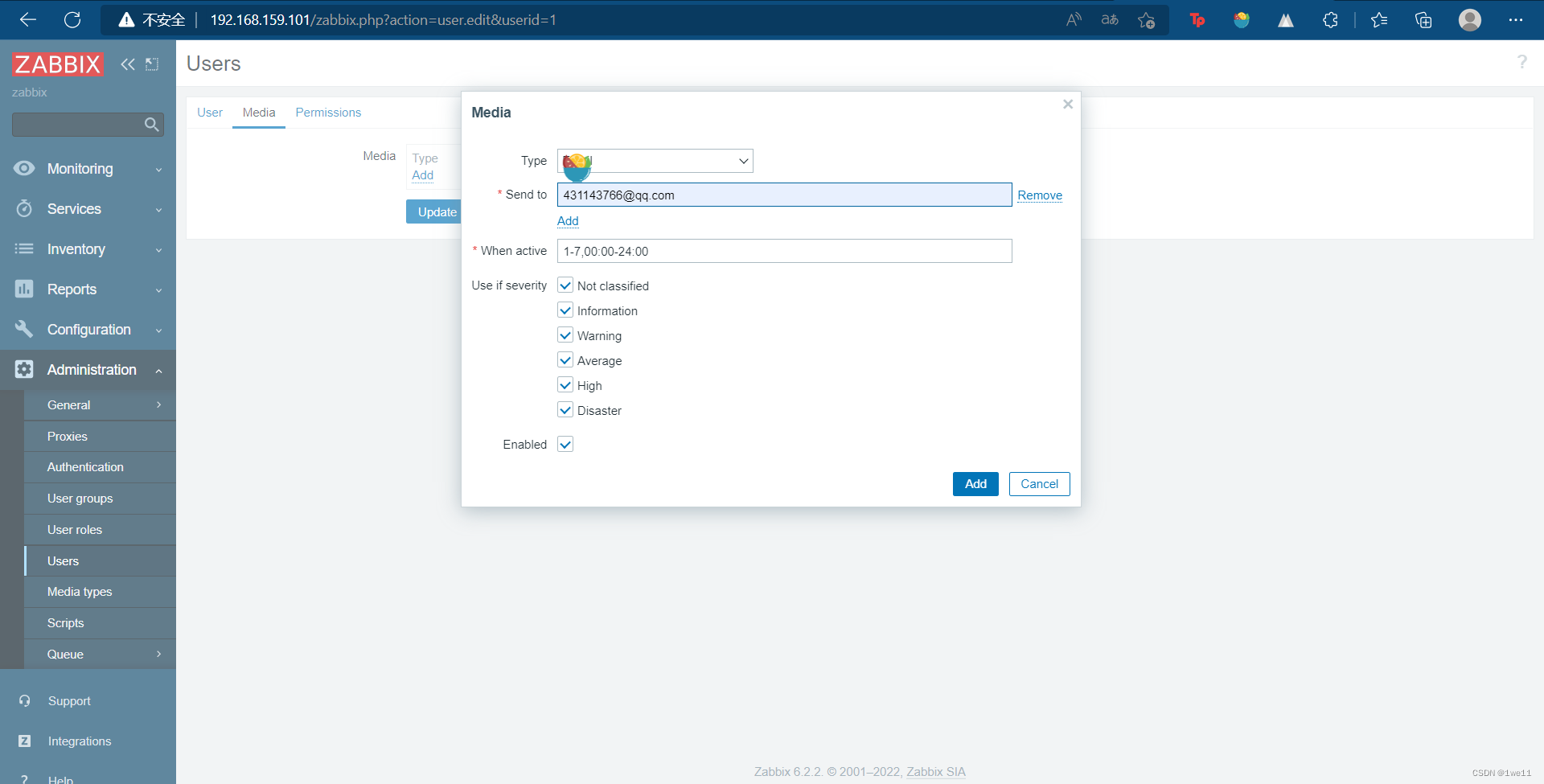Expand the Services menu

88,209
